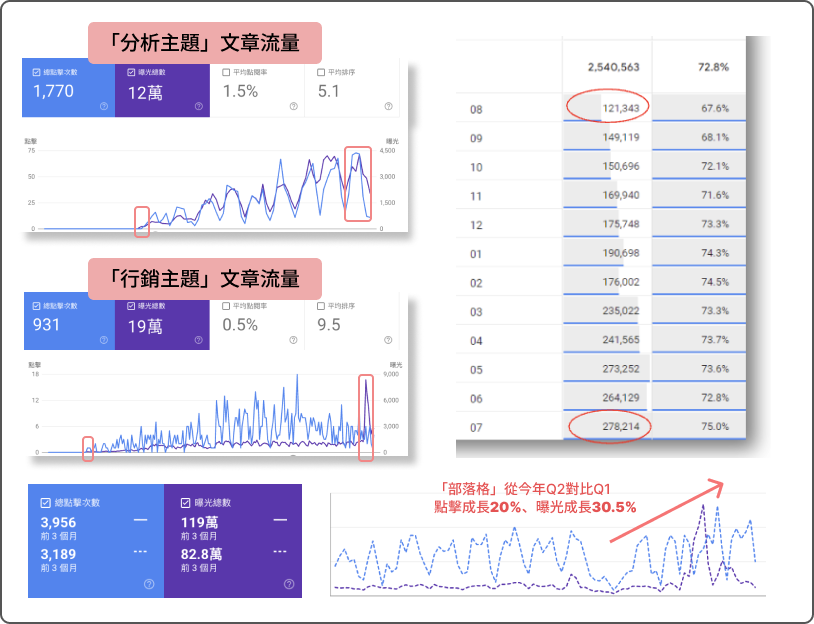Screen dimensions: 814x624
Task: Open help icon in the 19萬 impressions card
Action: 198,340
